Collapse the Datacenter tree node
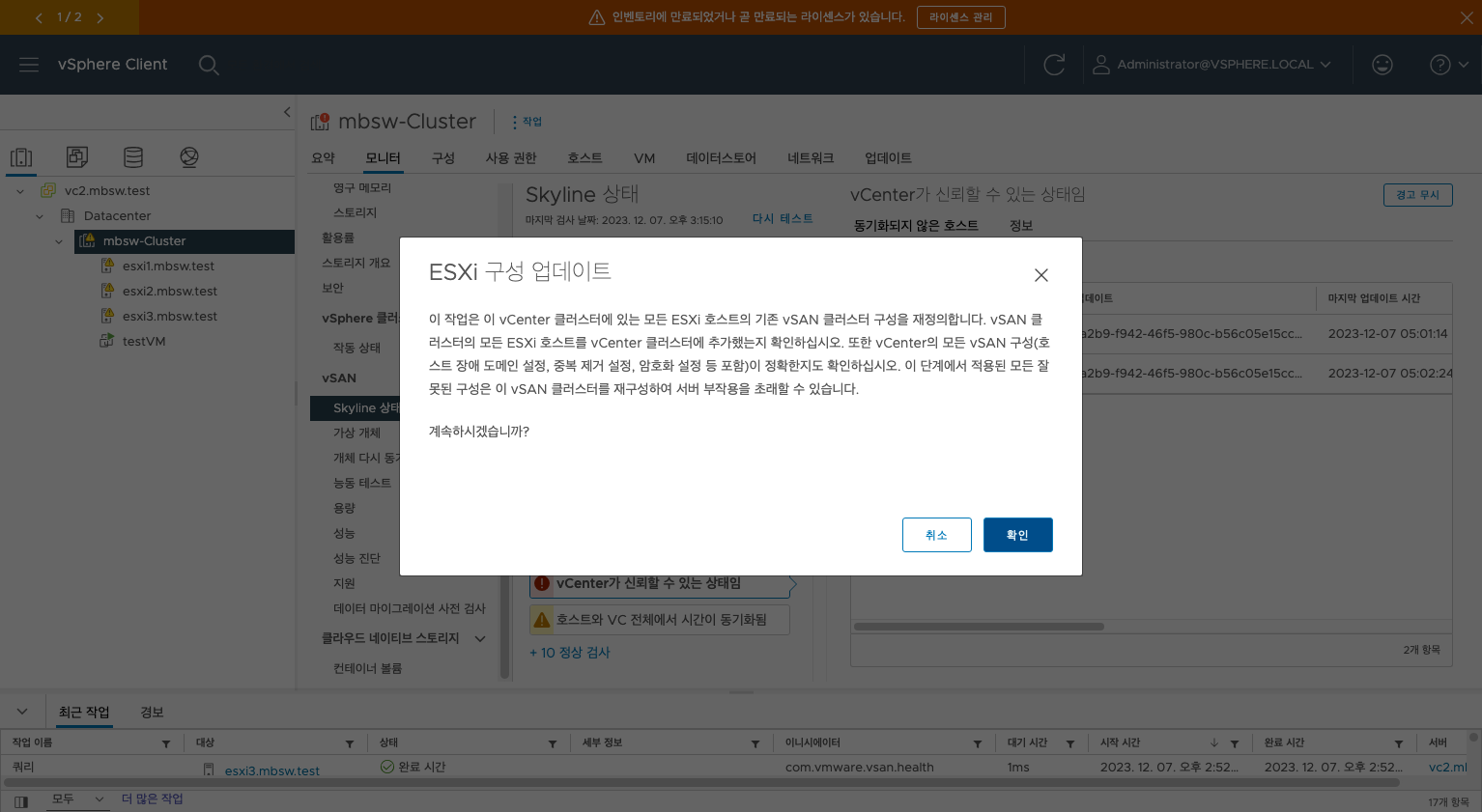Image resolution: width=1482 pixels, height=812 pixels. pyautogui.click(x=40, y=216)
